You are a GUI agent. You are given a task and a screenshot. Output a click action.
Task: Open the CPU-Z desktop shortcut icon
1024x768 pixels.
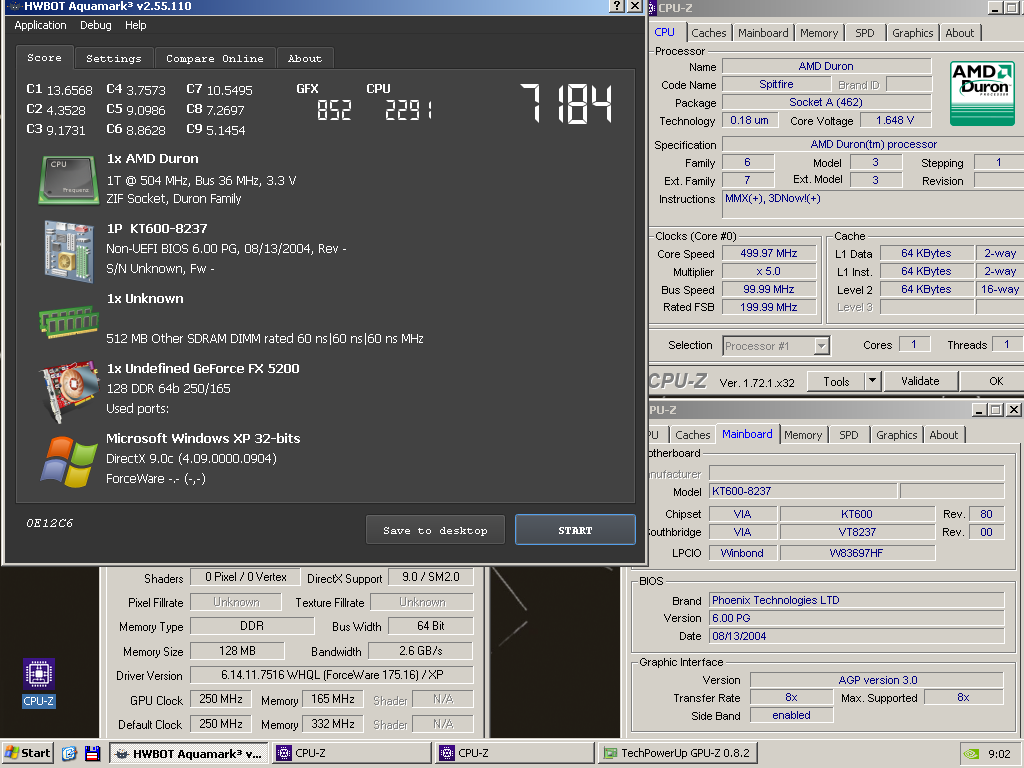[x=39, y=682]
